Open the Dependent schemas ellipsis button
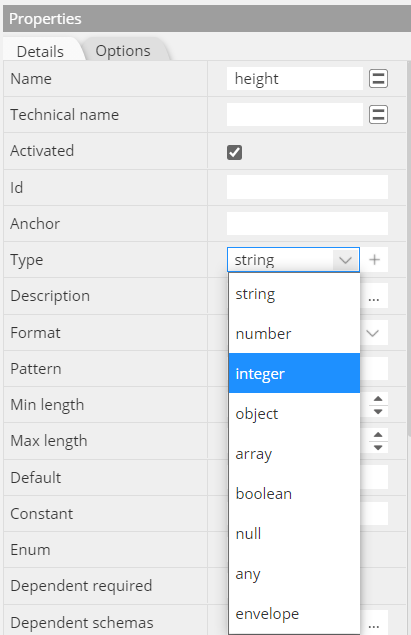 374,622
